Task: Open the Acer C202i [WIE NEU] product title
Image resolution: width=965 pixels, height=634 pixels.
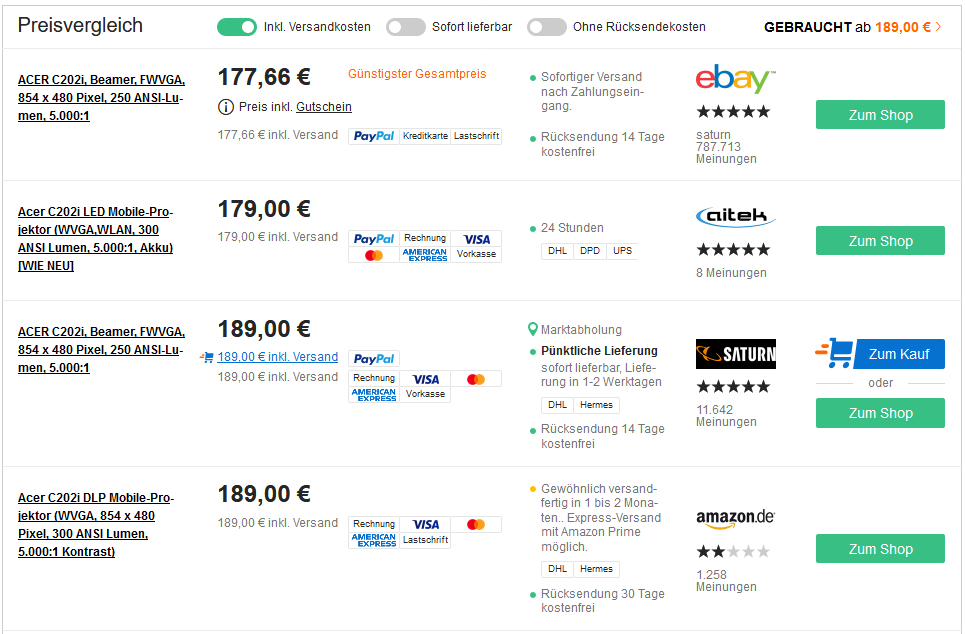Action: pos(95,238)
